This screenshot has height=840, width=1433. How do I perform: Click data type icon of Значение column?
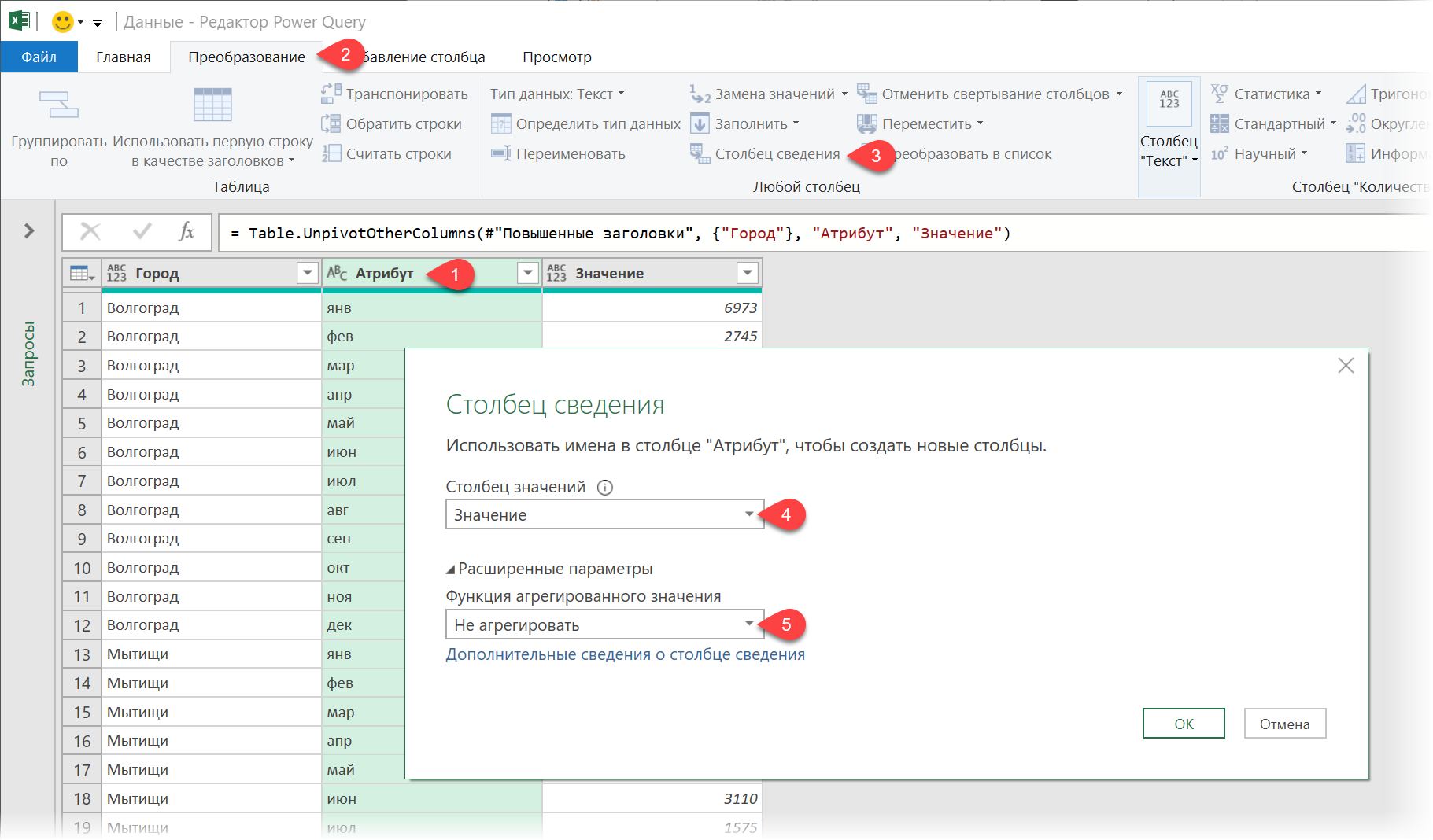click(x=556, y=273)
